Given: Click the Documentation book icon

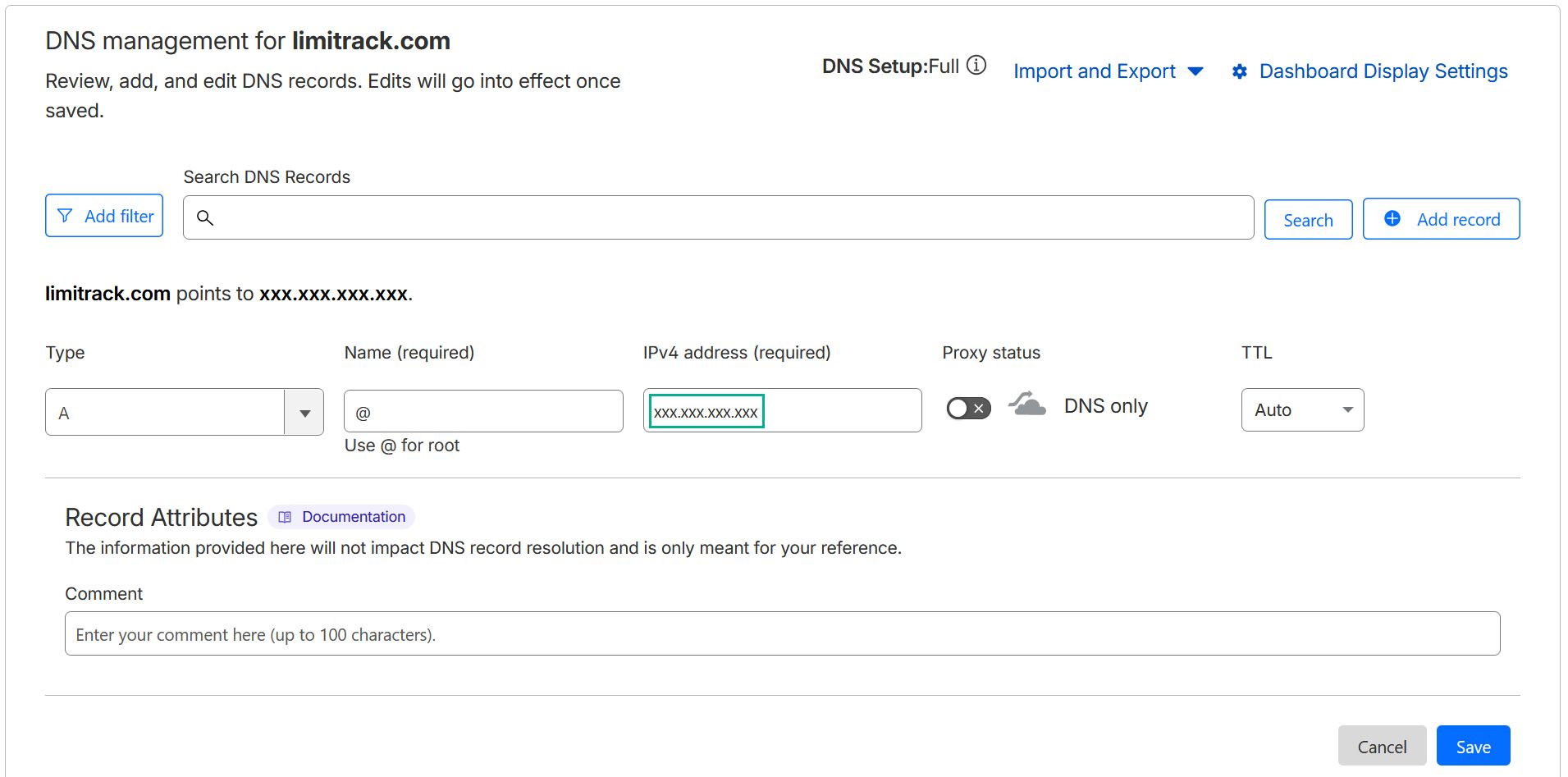Looking at the screenshot, I should click(285, 517).
